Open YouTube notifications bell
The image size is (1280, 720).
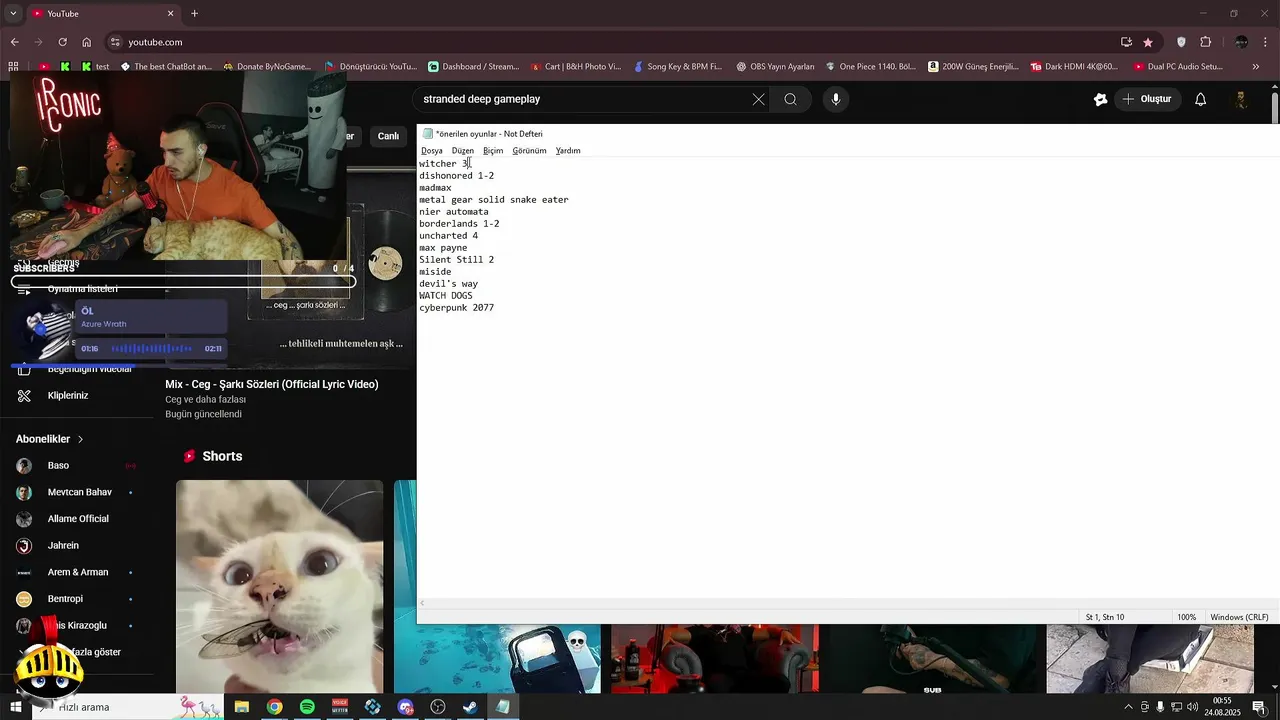(1201, 99)
